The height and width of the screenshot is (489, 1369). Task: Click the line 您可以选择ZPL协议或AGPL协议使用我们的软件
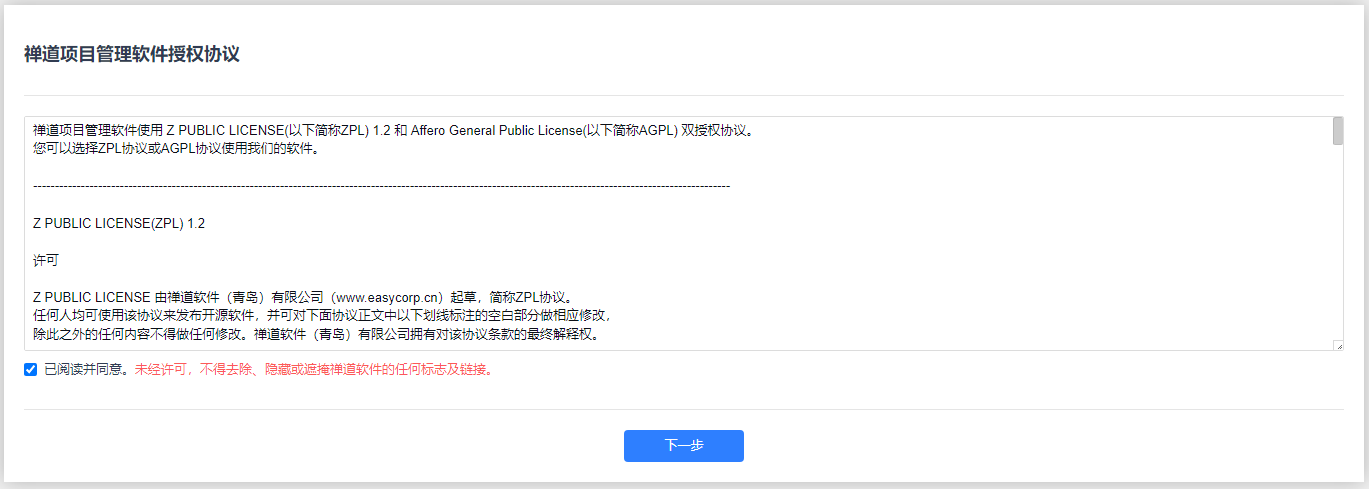(176, 149)
